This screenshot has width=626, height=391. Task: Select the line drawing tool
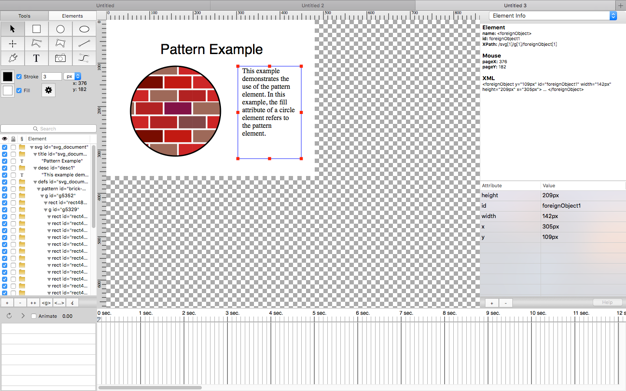coord(84,44)
